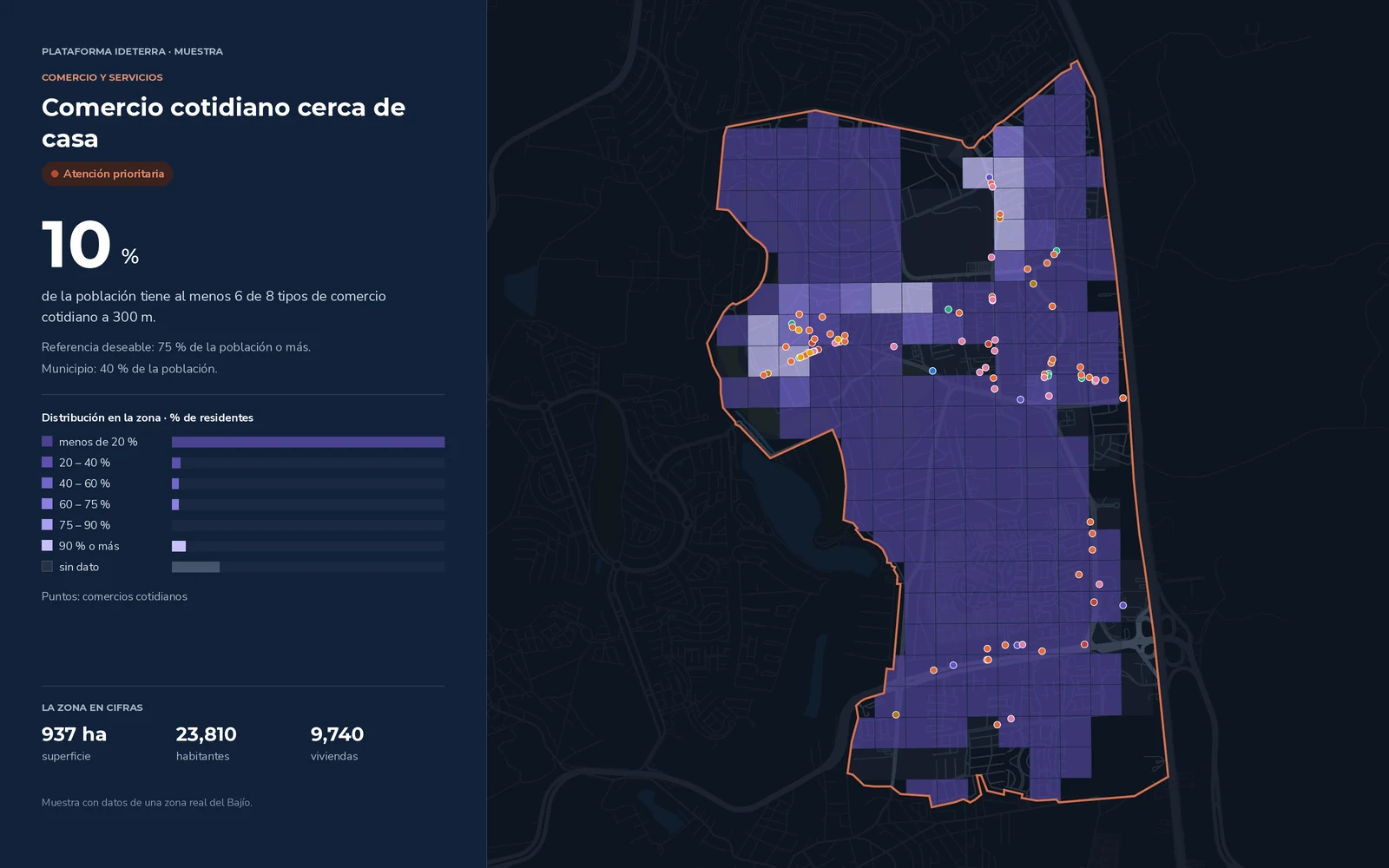
Task: Click 'Referencia deseable: 75 %' text line
Action: pos(176,347)
